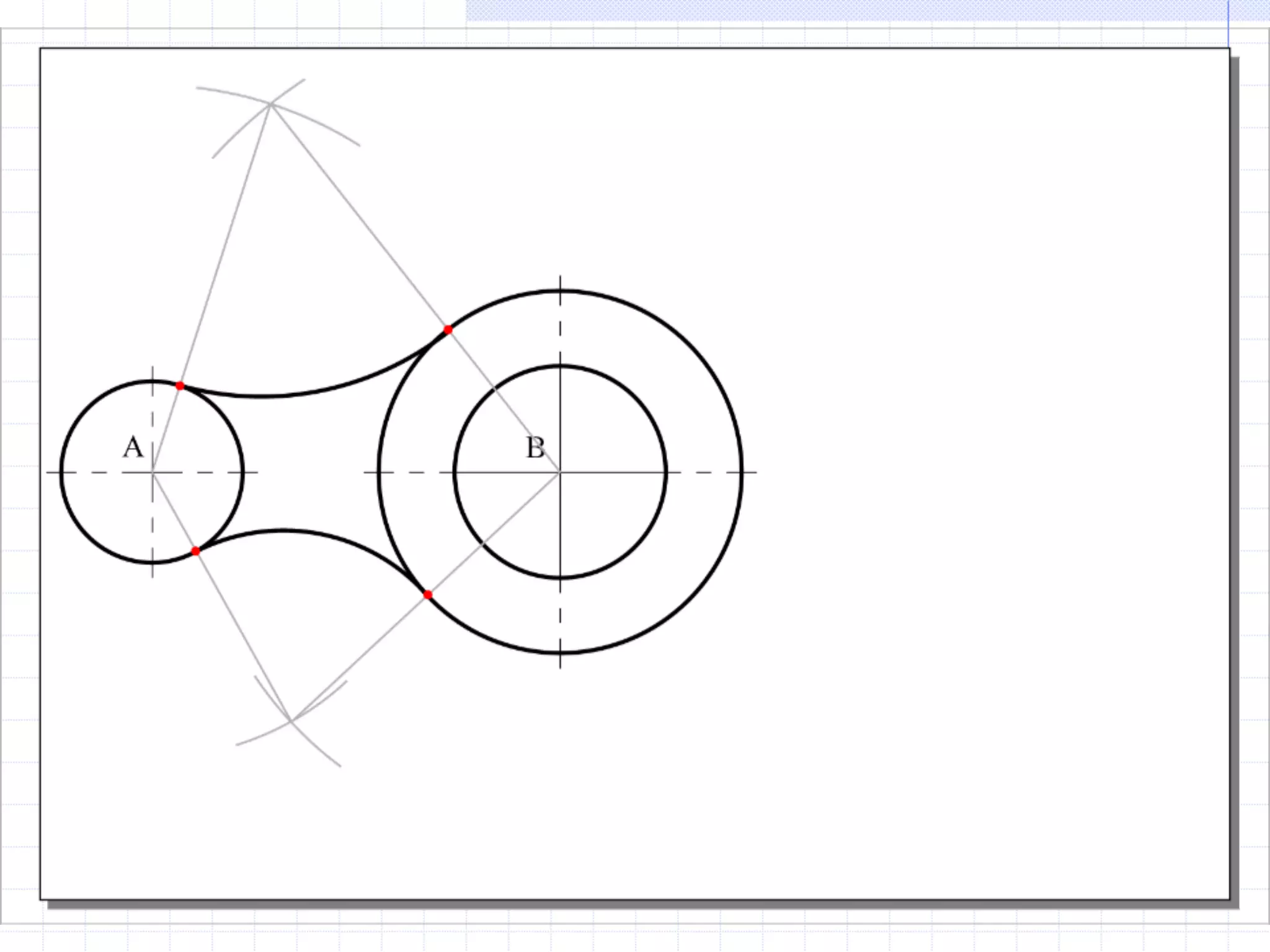Screen dimensions: 1270x952
Task: Click the center point of circle B
Action: coord(560,472)
